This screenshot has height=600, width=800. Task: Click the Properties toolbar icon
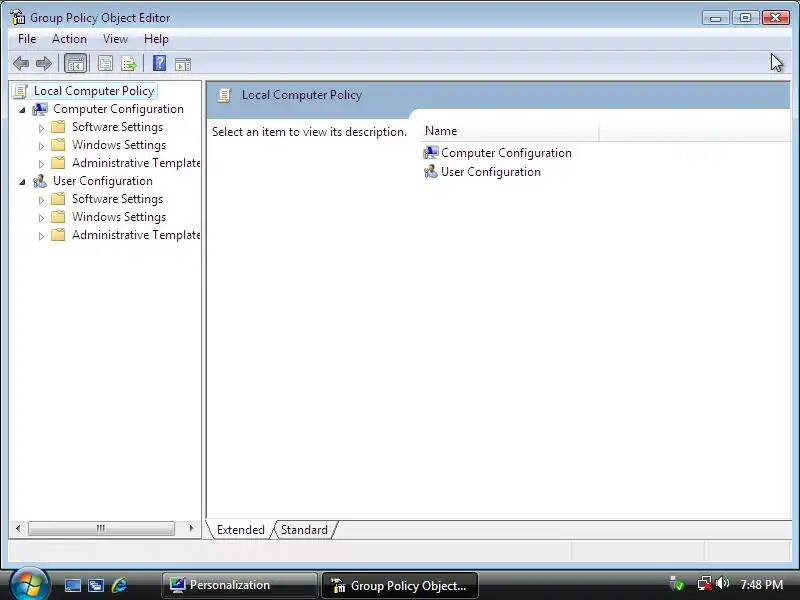(105, 64)
